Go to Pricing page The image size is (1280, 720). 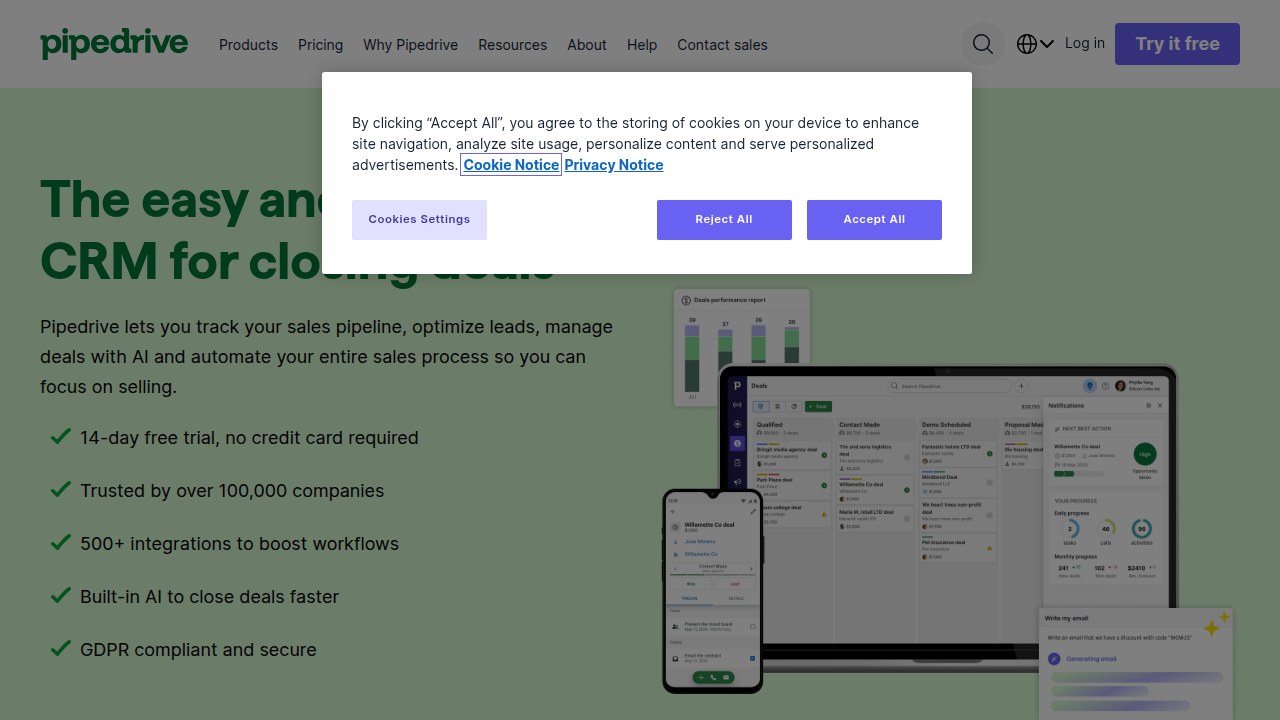320,45
